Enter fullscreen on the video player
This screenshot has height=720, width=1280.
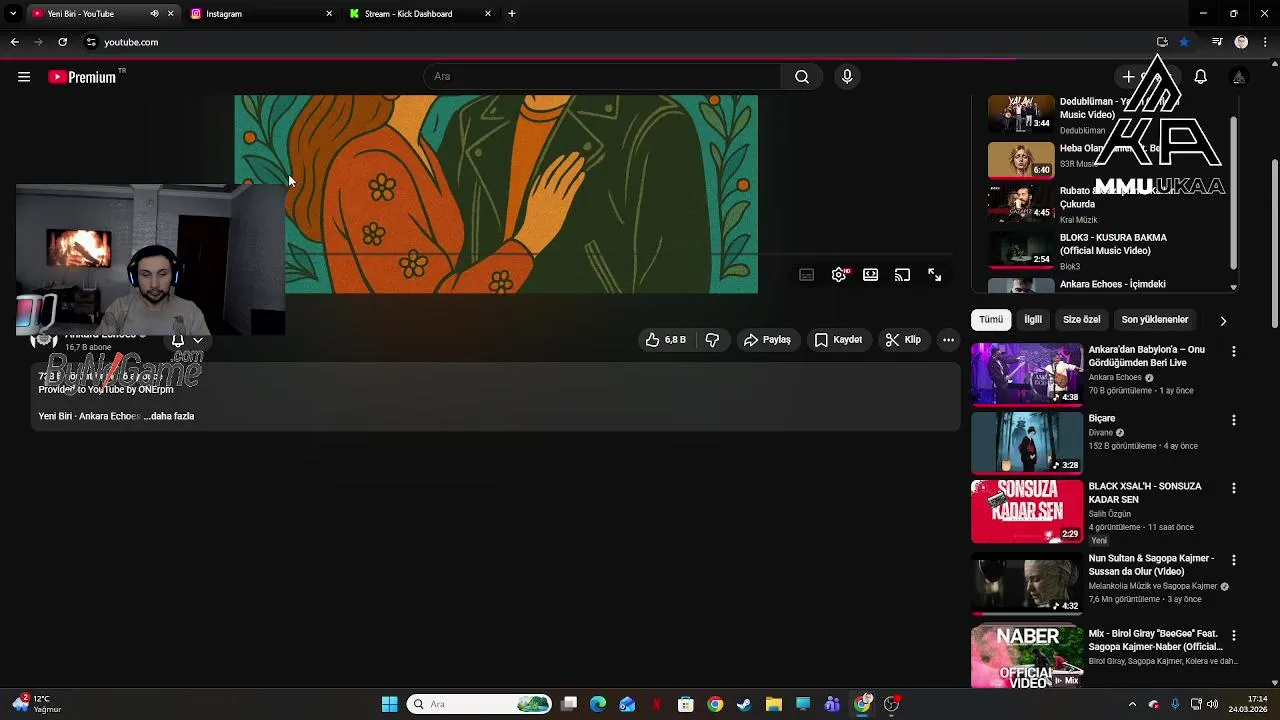[935, 275]
